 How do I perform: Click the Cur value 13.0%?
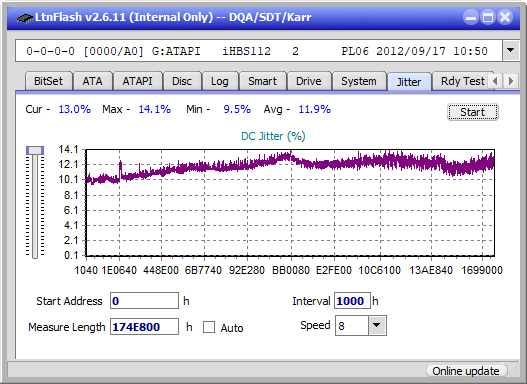pos(75,109)
